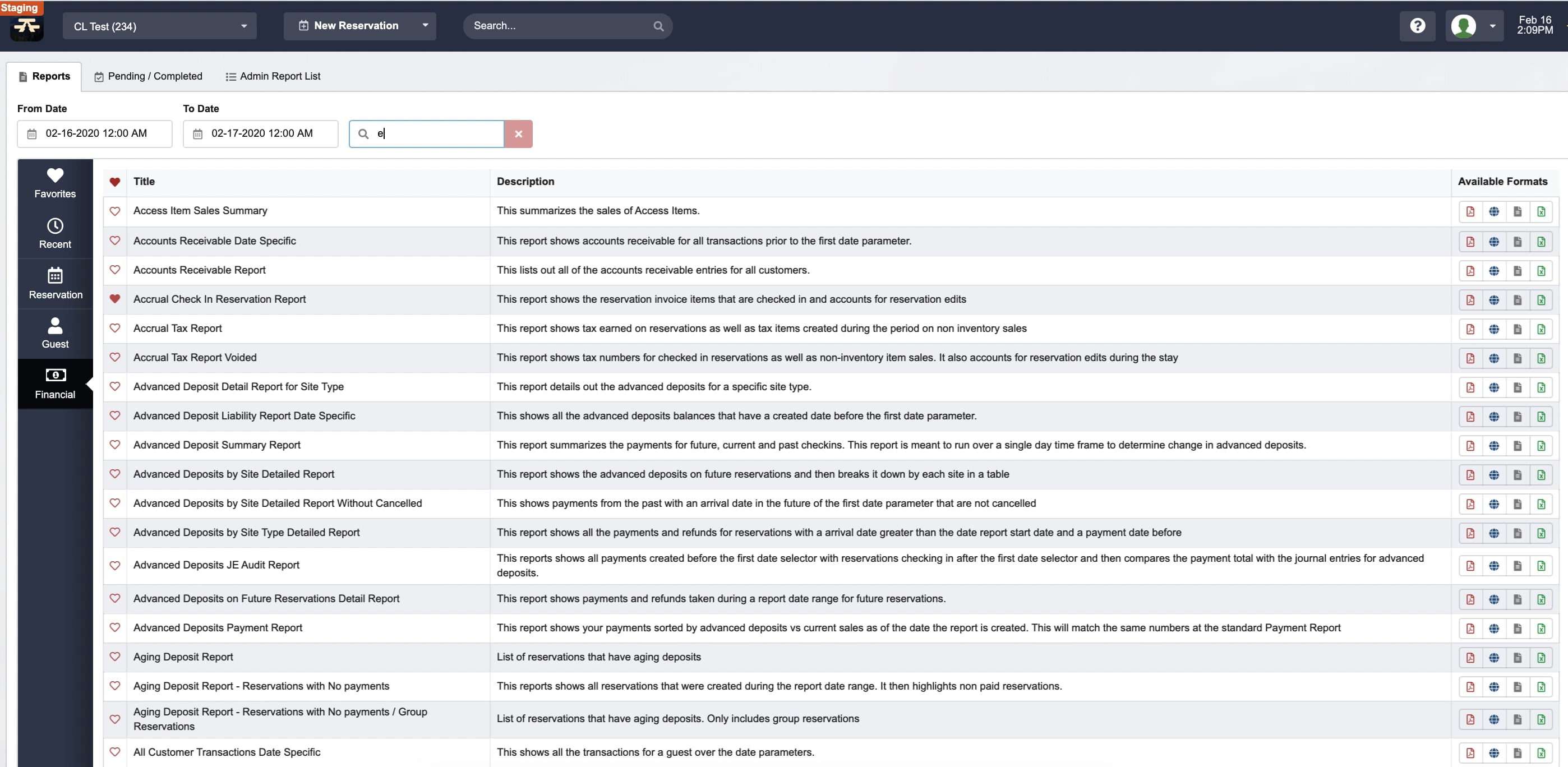Expand the New Reservation dropdown arrow
The image size is (1568, 767).
426,26
